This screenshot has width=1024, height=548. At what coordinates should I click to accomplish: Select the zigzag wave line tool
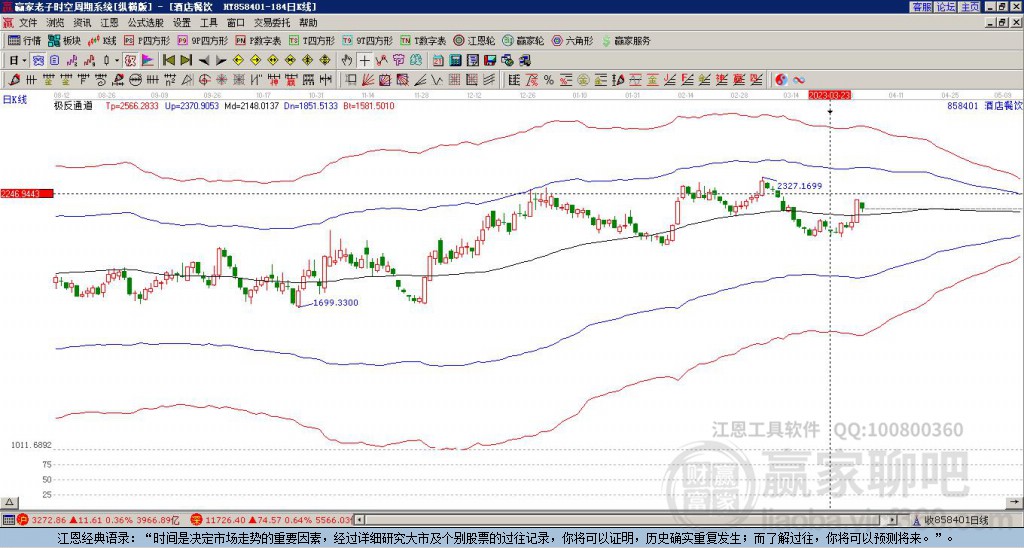[x=436, y=80]
